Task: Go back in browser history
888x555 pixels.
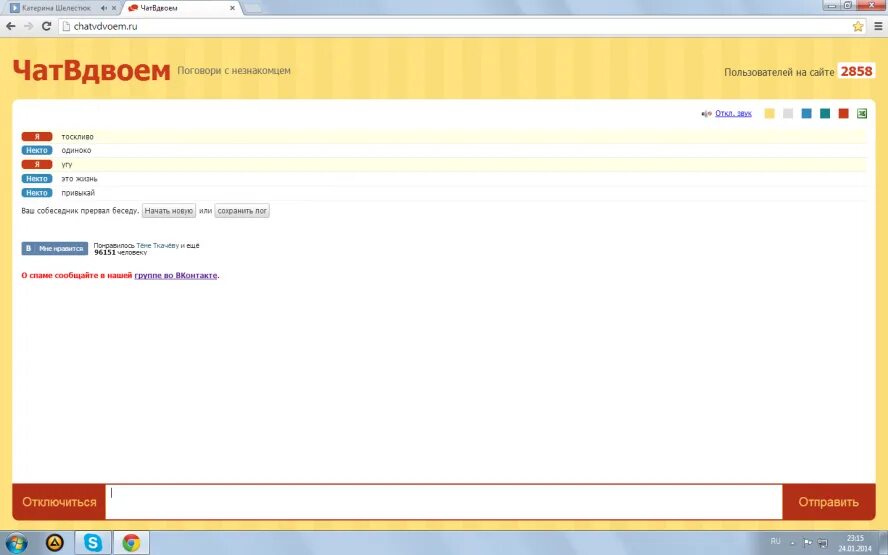Action: [x=11, y=26]
